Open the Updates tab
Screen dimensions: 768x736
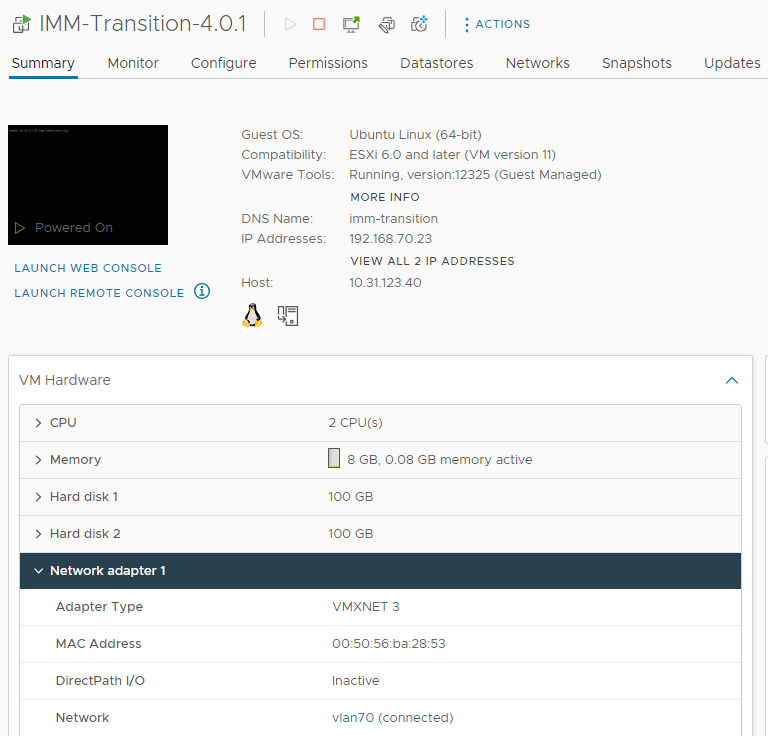pos(732,63)
